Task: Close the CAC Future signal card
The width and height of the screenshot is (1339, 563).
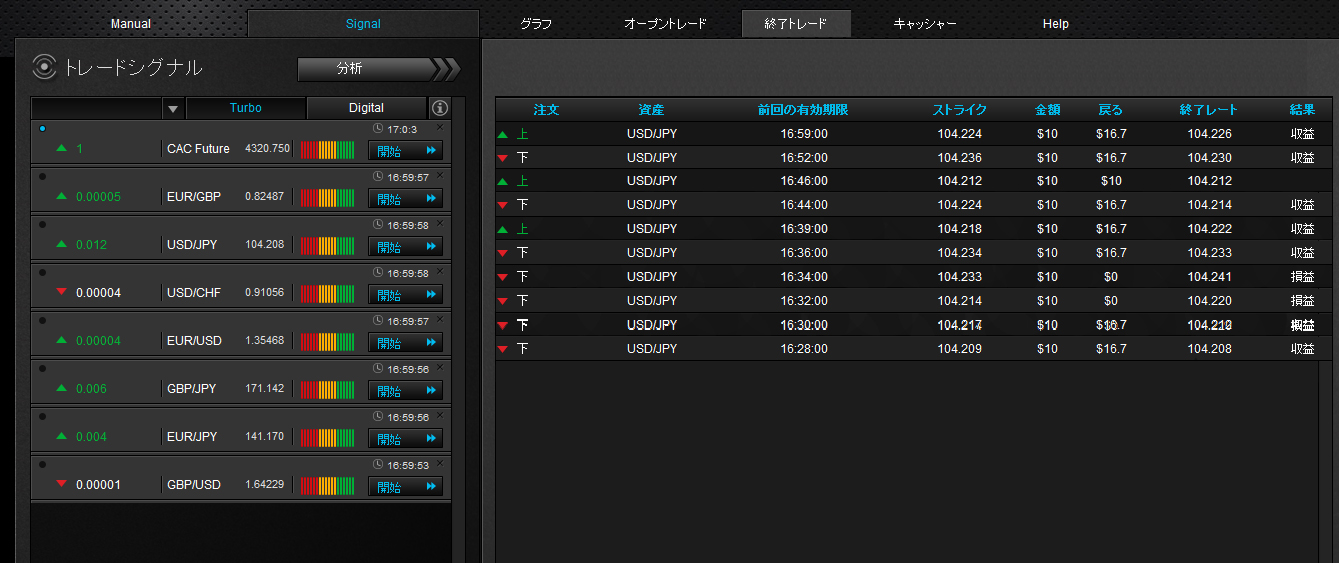Action: tap(440, 127)
